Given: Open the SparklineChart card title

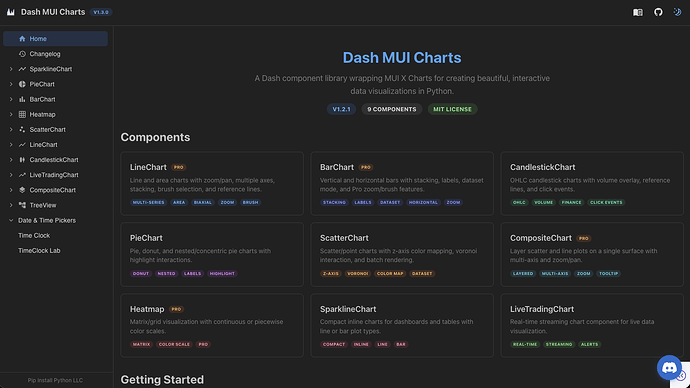Looking at the screenshot, I should coord(348,309).
